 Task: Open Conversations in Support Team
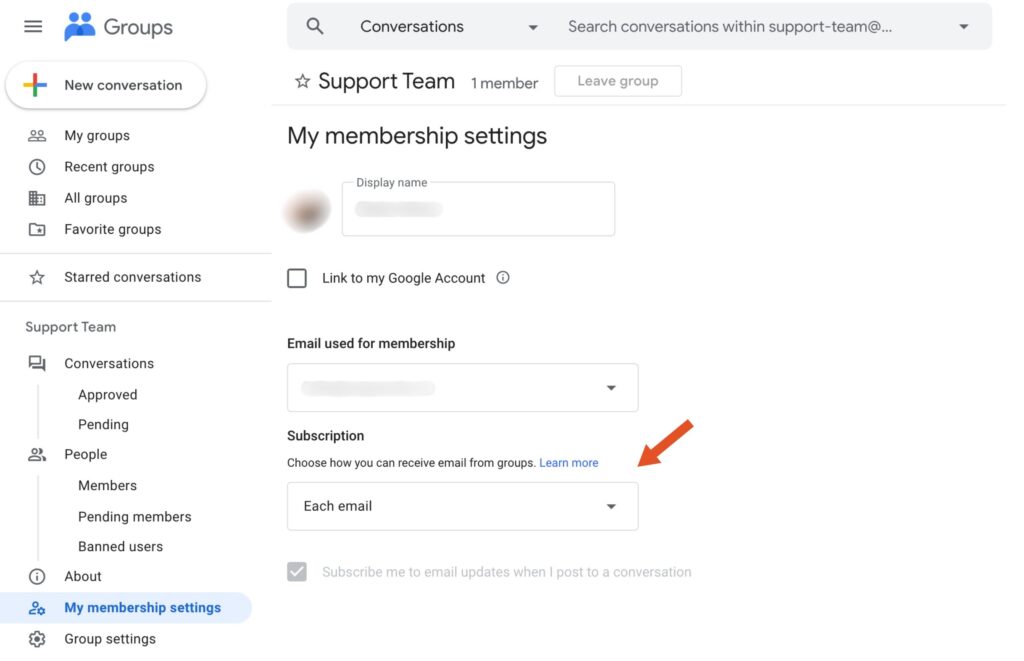[109, 363]
